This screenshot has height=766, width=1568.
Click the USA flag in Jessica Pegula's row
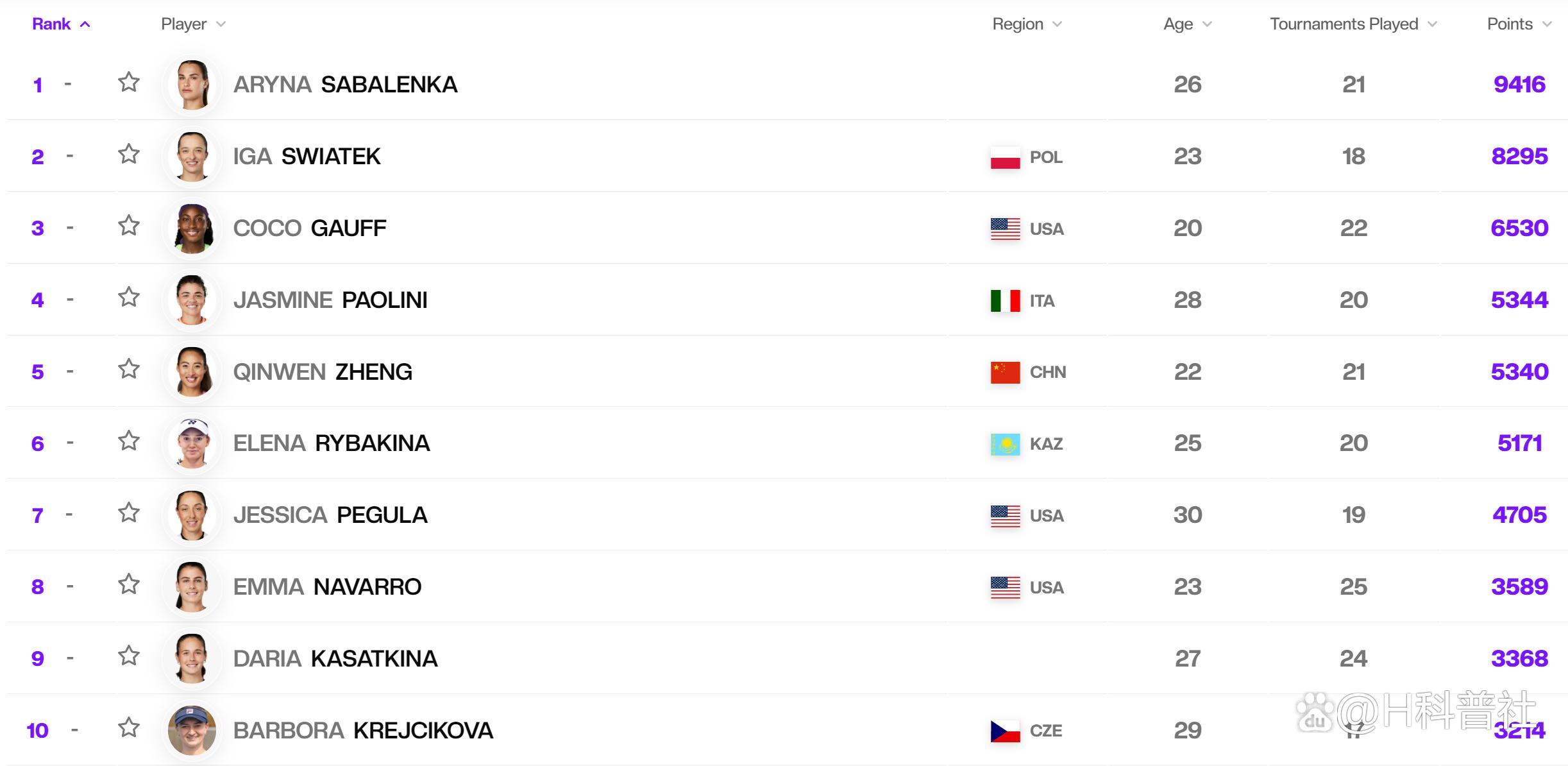click(1005, 516)
